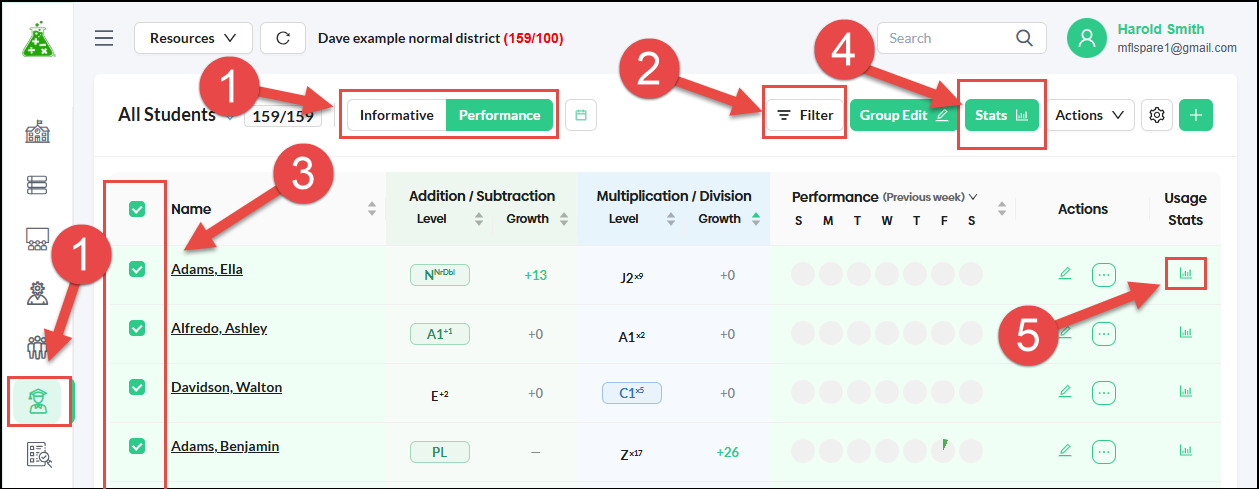The width and height of the screenshot is (1259, 489).
Task: Expand the Resources dropdown
Action: coord(193,38)
